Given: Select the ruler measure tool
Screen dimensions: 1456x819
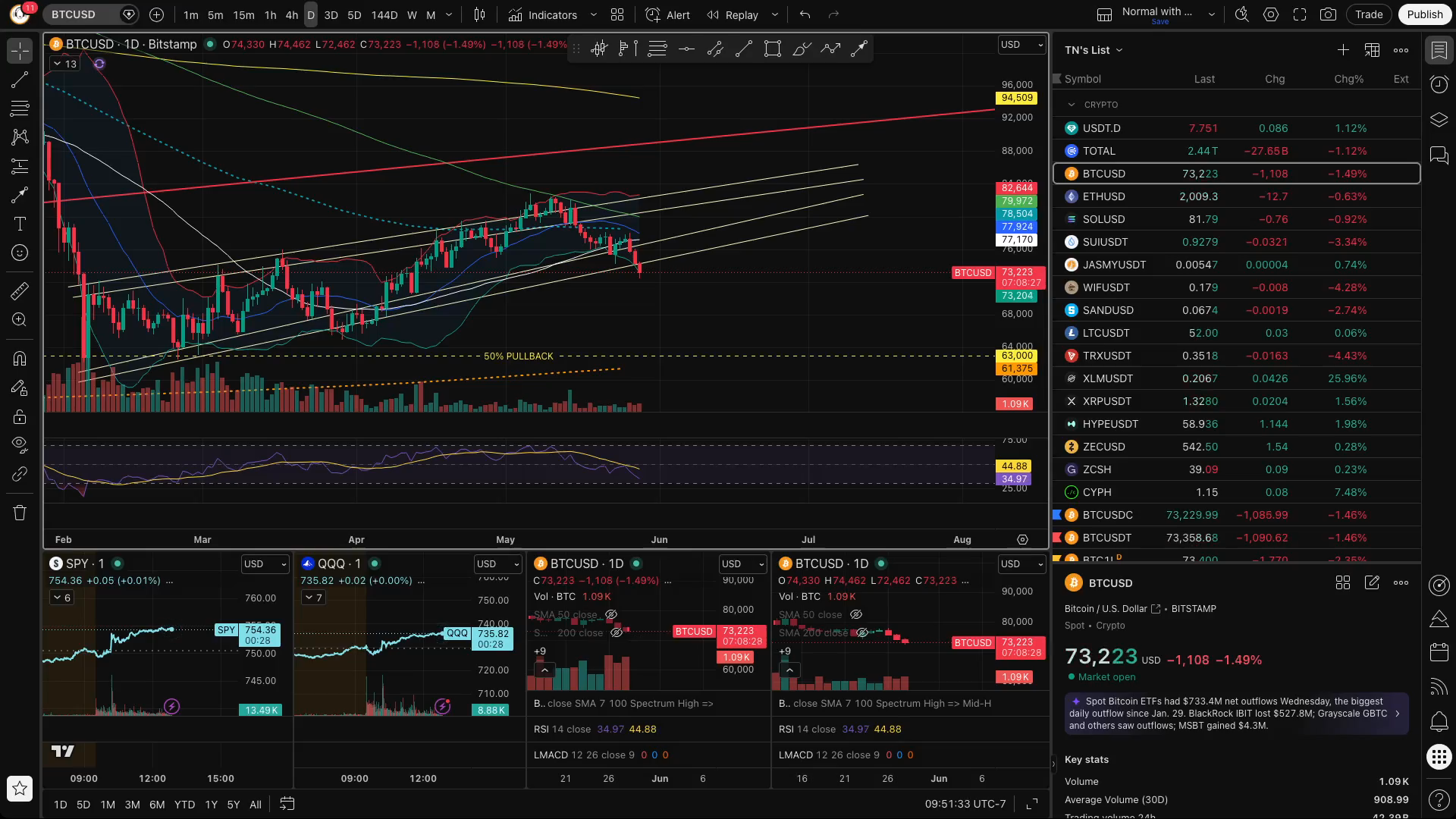Looking at the screenshot, I should point(20,290).
